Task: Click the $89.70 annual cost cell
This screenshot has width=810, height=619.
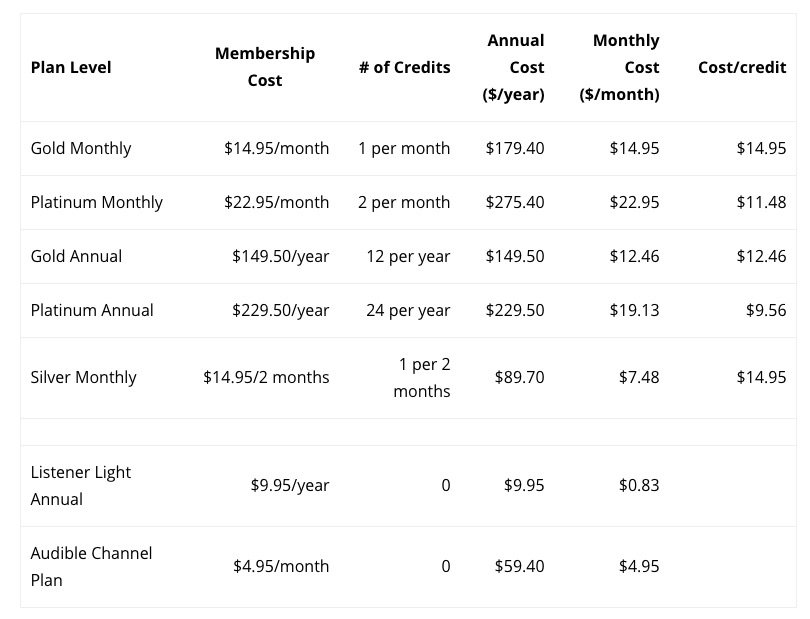Action: tap(519, 377)
